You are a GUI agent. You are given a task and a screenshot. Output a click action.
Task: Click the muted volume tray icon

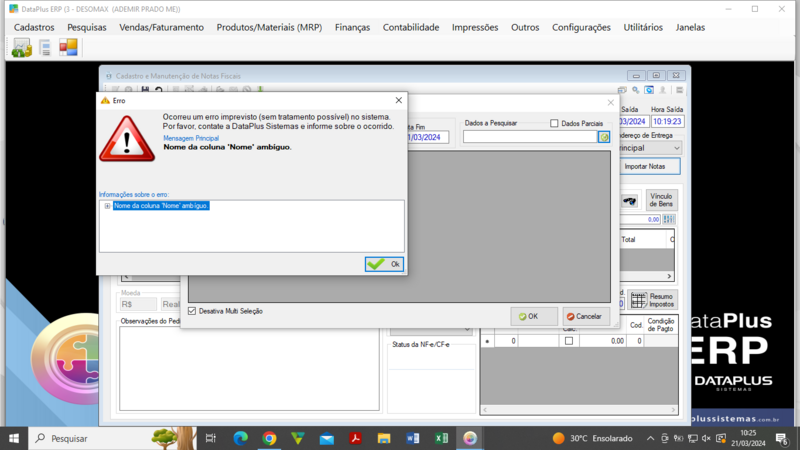coord(706,438)
